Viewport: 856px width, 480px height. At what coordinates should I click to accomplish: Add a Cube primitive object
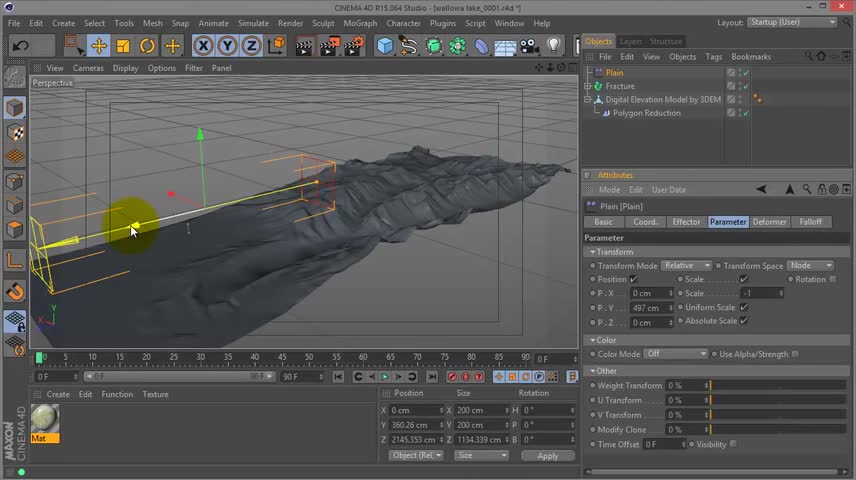pyautogui.click(x=385, y=46)
